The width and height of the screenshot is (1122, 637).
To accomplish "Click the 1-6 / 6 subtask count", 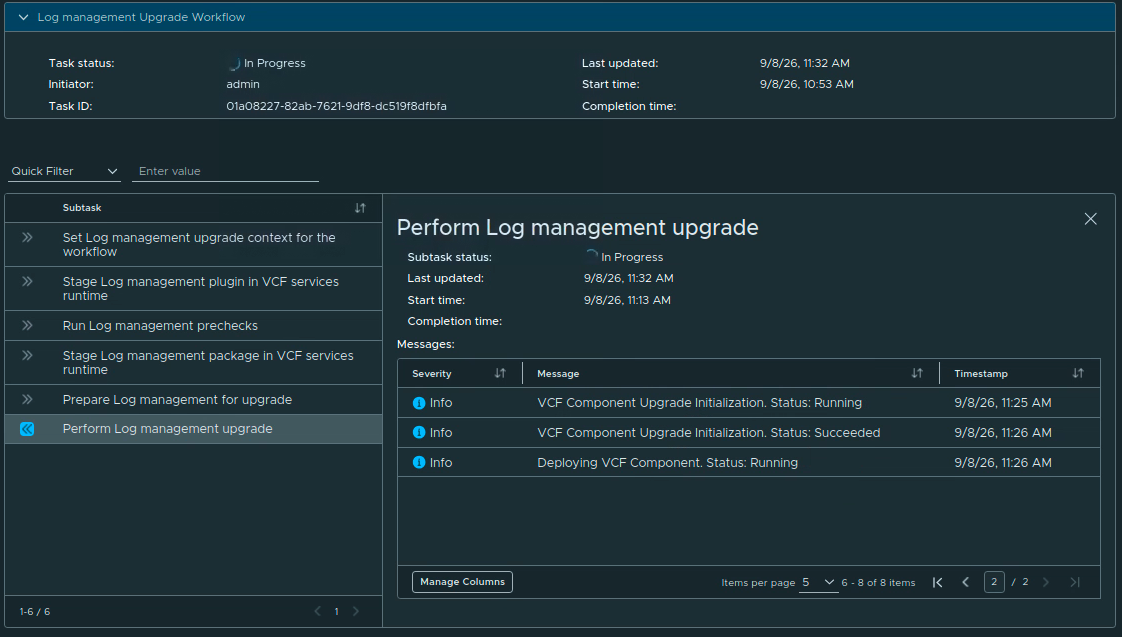I will (34, 612).
